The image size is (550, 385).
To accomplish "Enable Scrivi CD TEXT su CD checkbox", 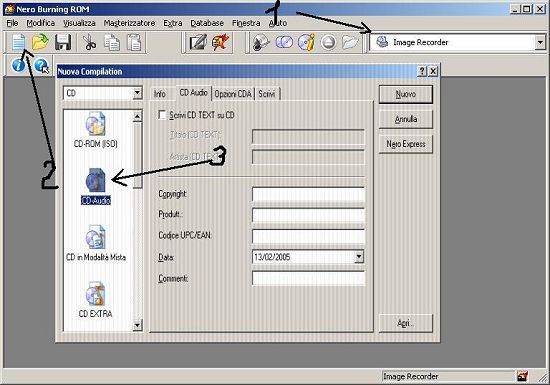I will point(162,115).
